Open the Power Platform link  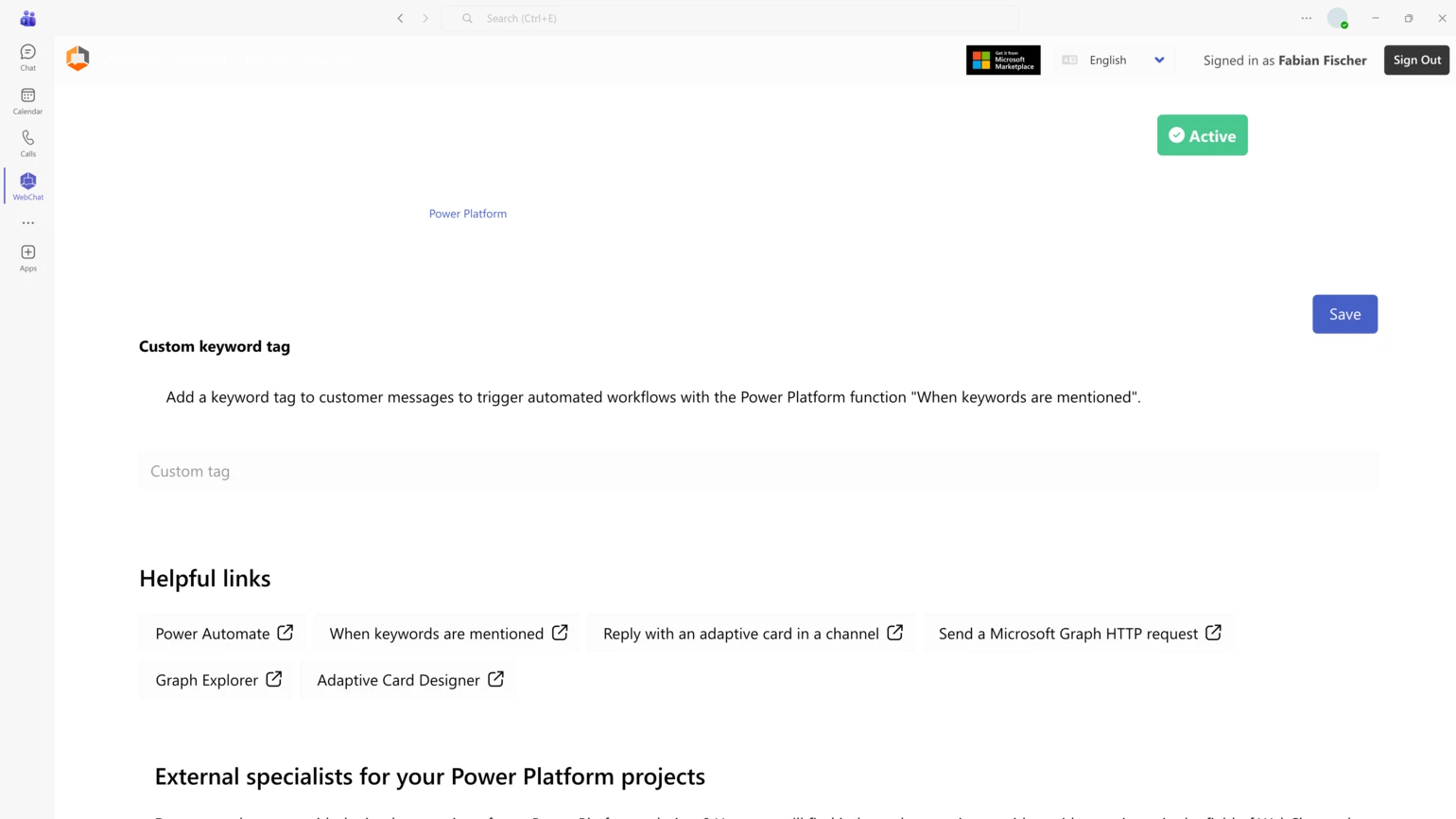467,213
